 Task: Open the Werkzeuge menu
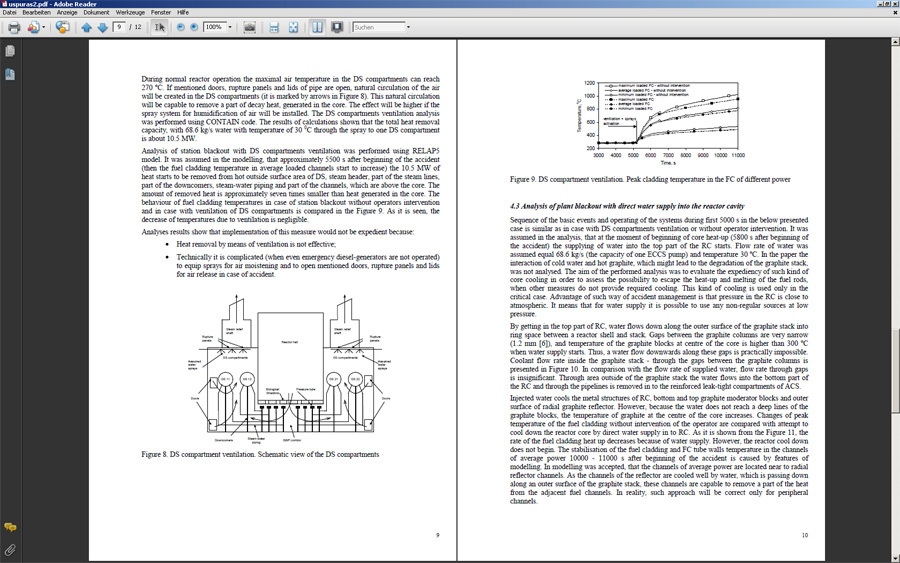point(130,12)
